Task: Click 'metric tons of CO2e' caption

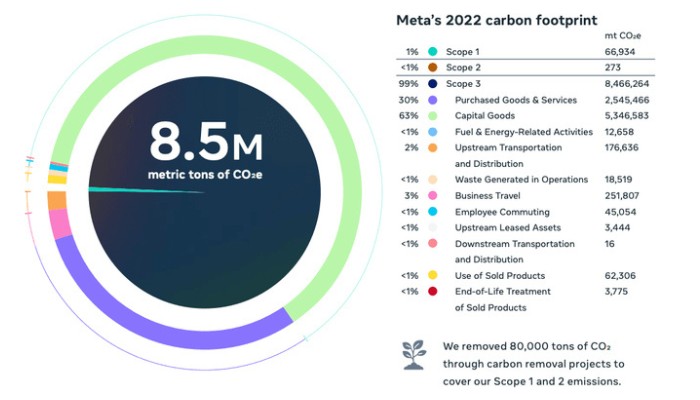Action: 205,175
